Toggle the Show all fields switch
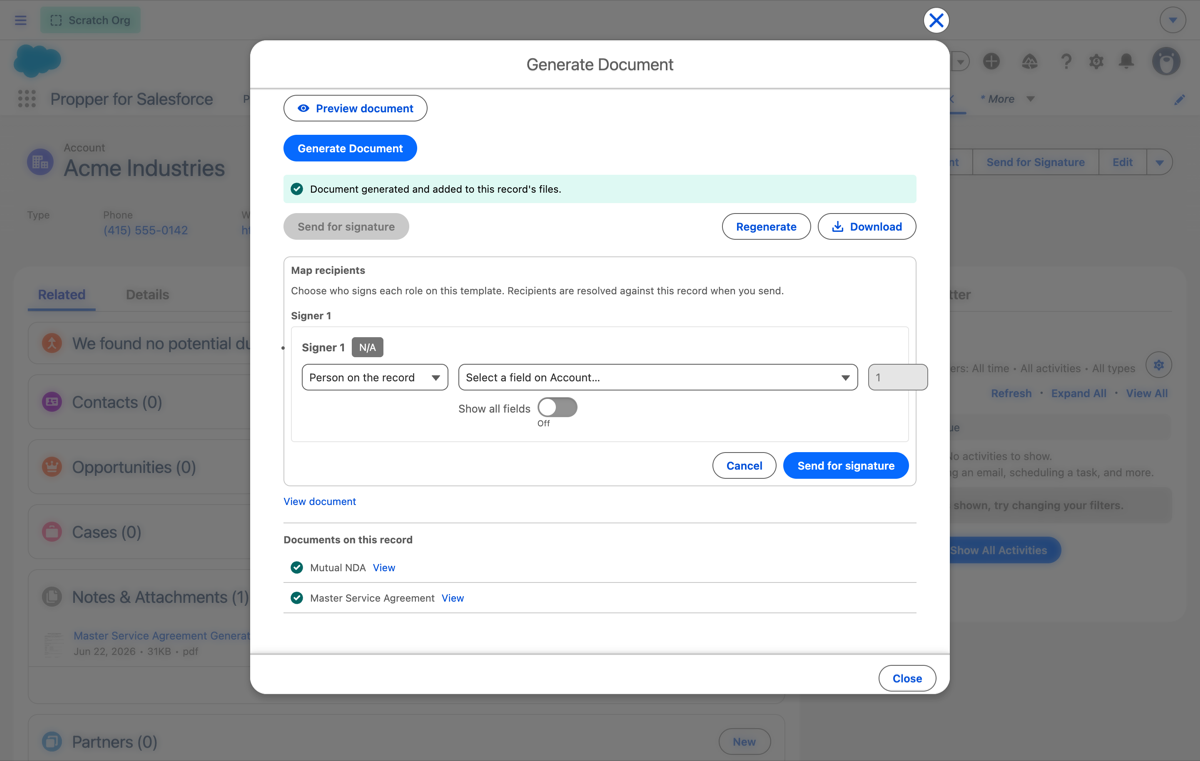The width and height of the screenshot is (1200, 761). [557, 407]
